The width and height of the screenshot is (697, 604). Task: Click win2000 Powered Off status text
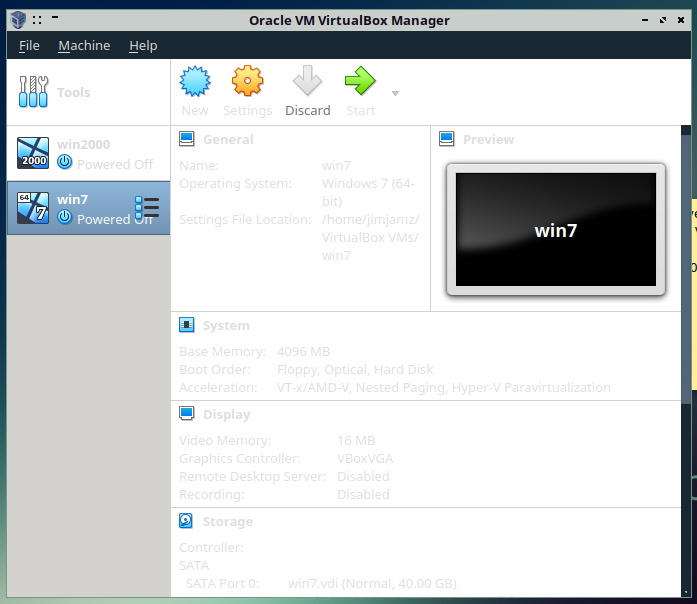(x=115, y=164)
